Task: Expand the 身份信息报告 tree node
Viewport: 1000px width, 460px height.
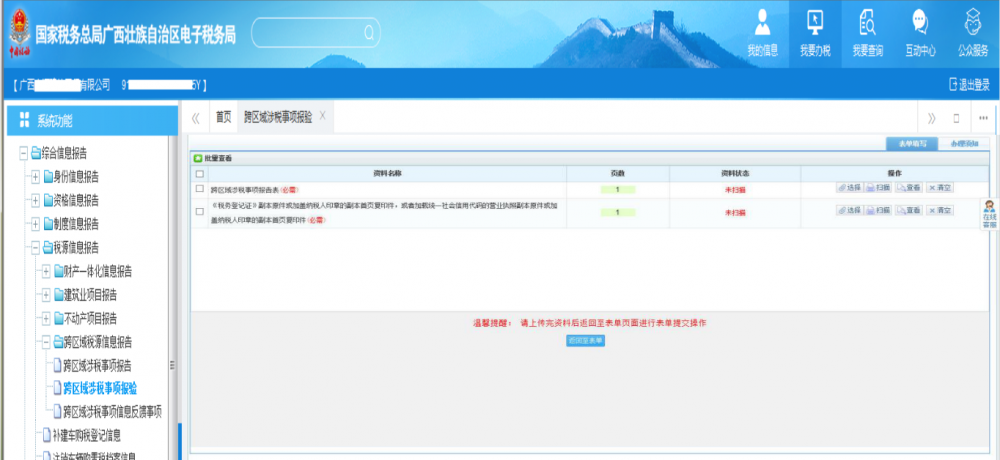Action: (x=35, y=176)
